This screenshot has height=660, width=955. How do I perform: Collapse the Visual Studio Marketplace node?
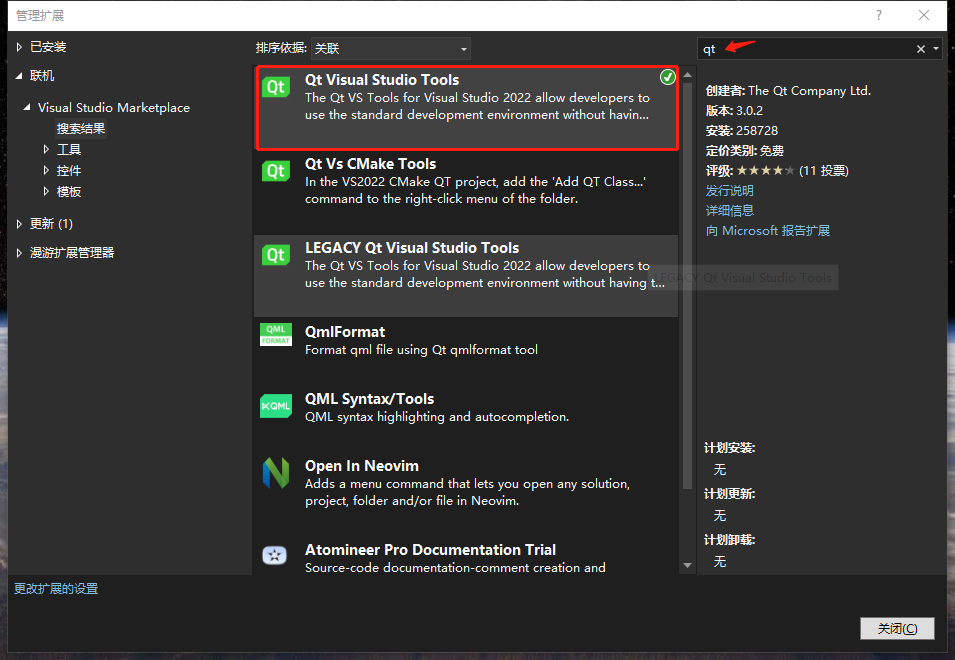click(27, 107)
